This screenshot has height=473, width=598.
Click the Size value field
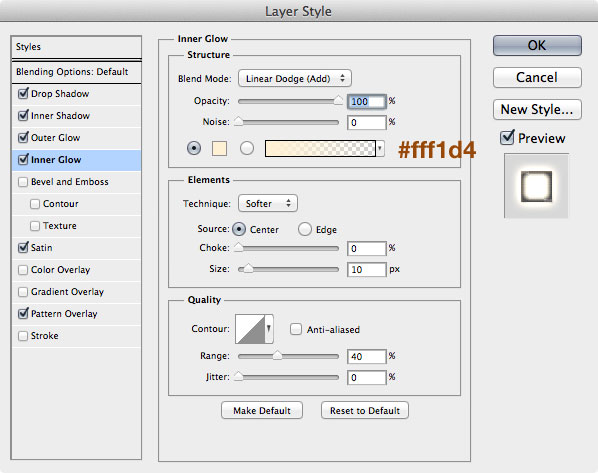click(x=367, y=269)
